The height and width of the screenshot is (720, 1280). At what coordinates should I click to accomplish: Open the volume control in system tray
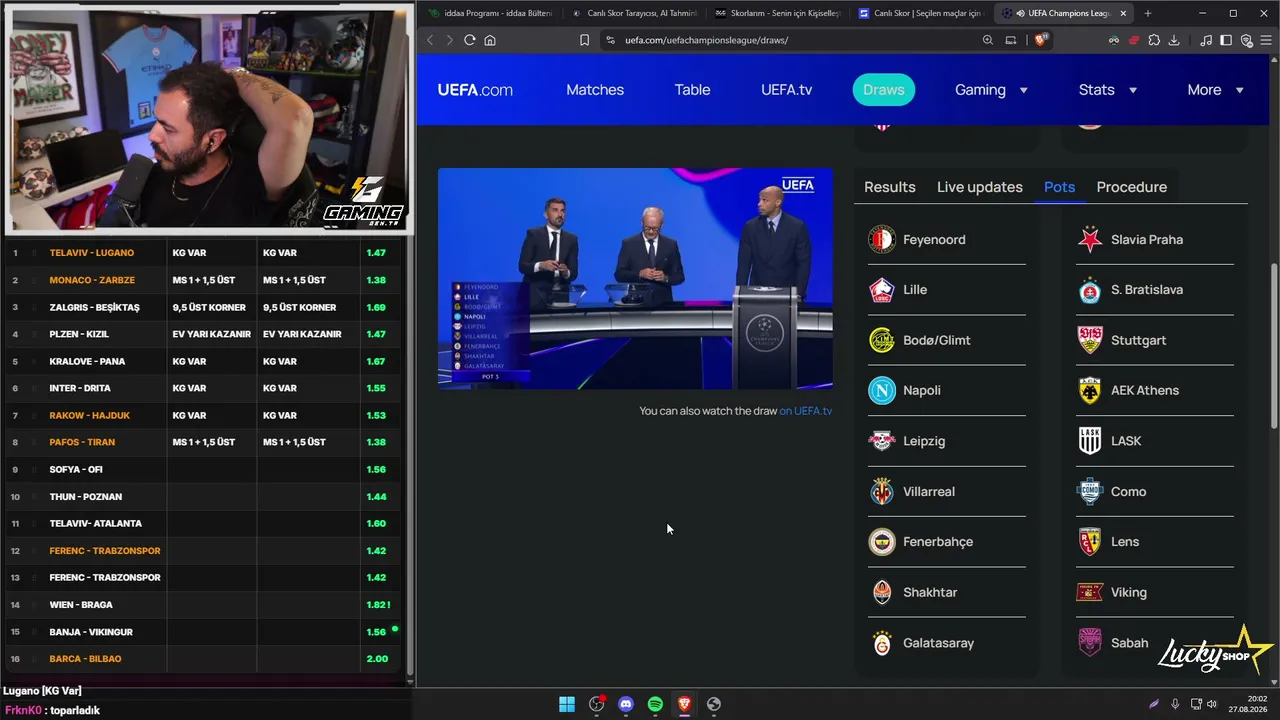click(x=1212, y=704)
